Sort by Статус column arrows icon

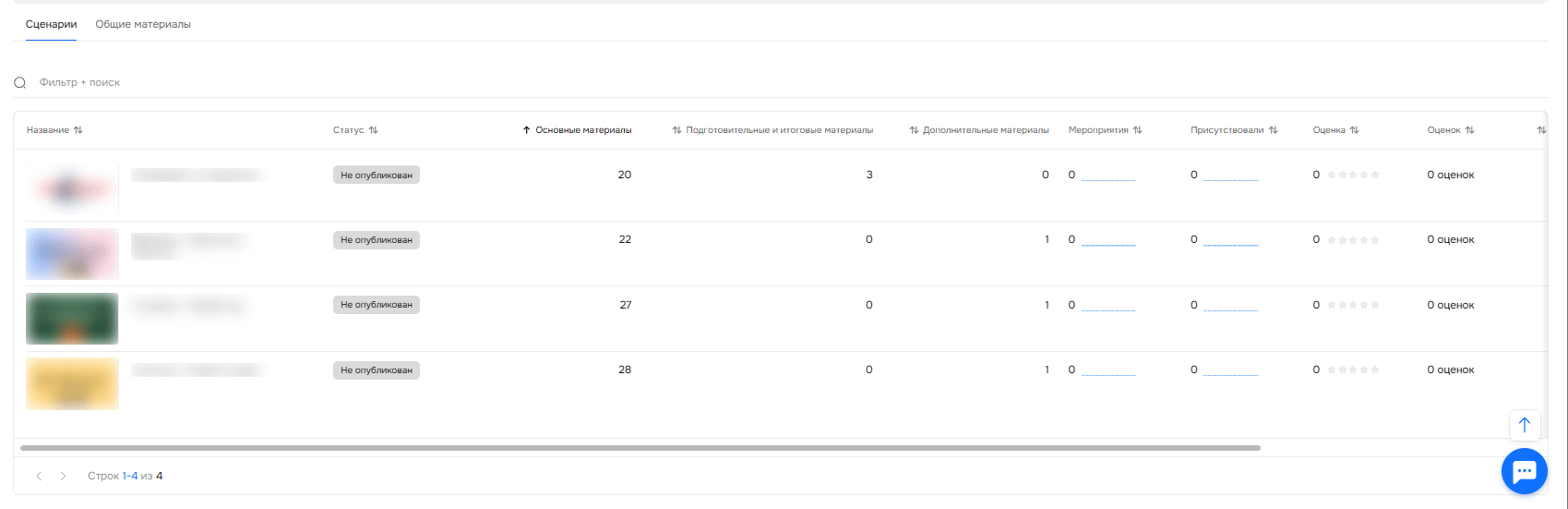pyautogui.click(x=374, y=130)
